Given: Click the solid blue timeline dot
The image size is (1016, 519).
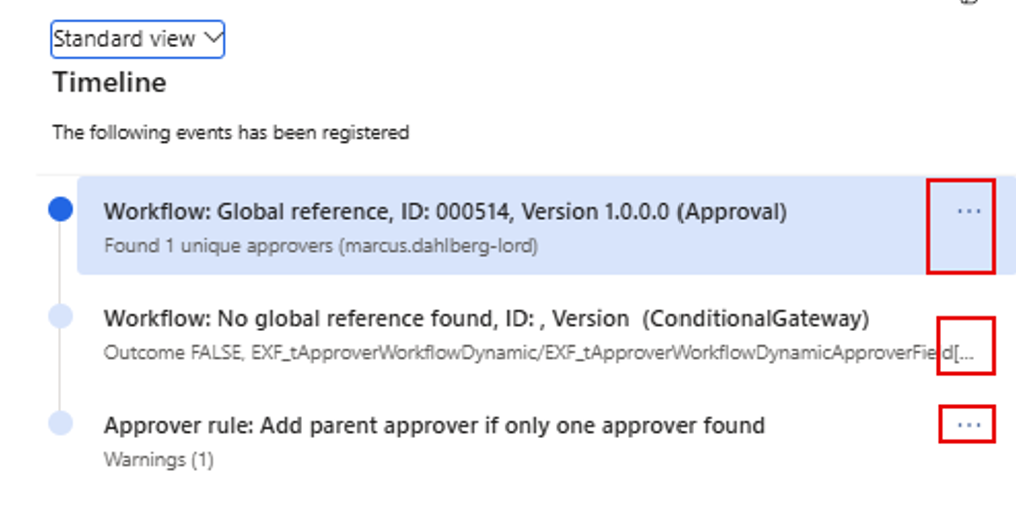Looking at the screenshot, I should coord(61,209).
